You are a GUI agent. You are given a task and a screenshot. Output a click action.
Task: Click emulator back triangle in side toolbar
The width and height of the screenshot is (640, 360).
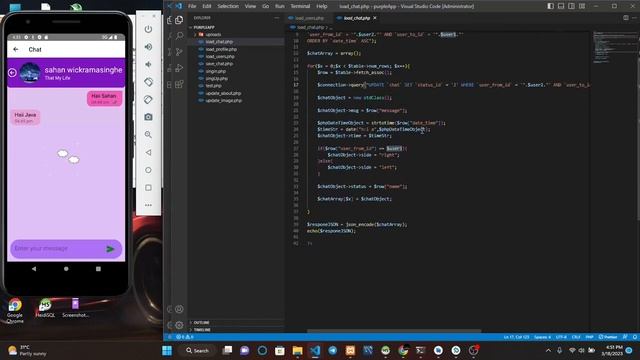point(148,152)
